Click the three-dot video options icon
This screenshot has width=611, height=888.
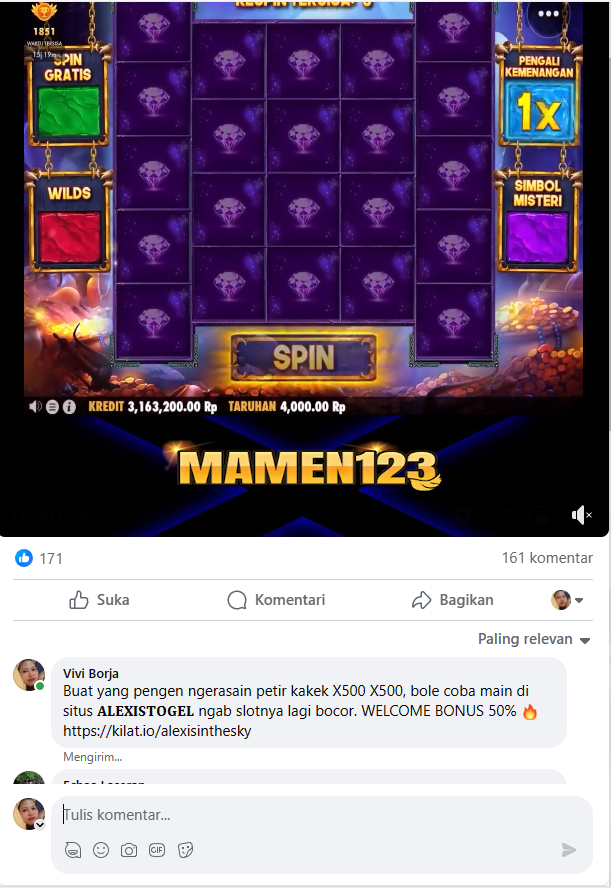(x=548, y=14)
